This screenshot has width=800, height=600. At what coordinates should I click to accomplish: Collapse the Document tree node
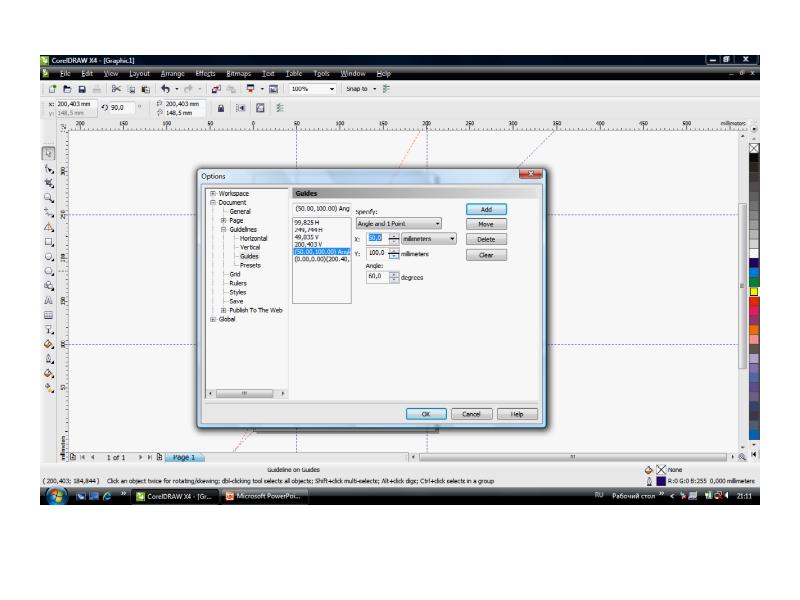213,203
